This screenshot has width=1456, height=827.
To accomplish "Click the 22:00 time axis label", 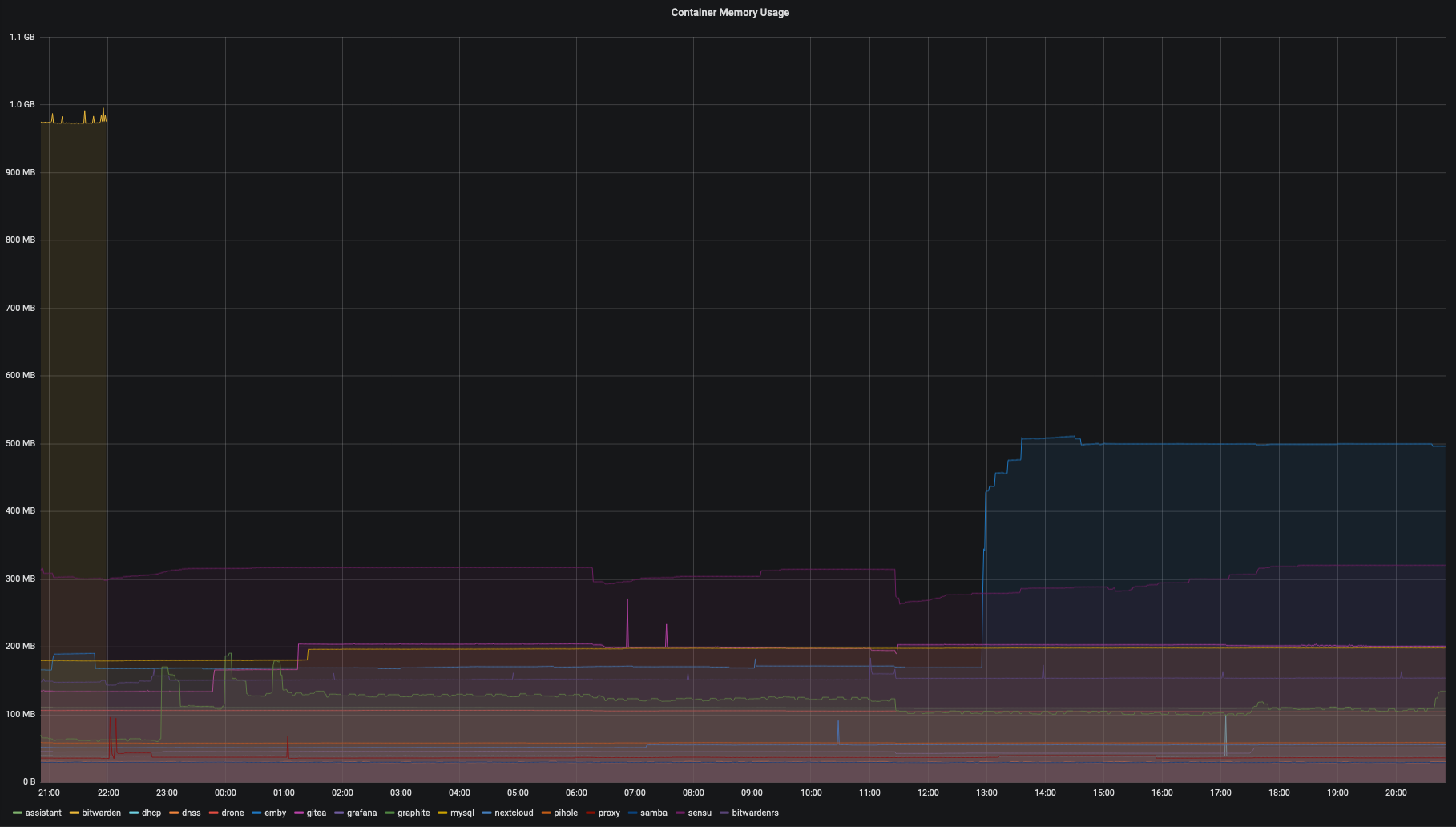I will tap(108, 793).
